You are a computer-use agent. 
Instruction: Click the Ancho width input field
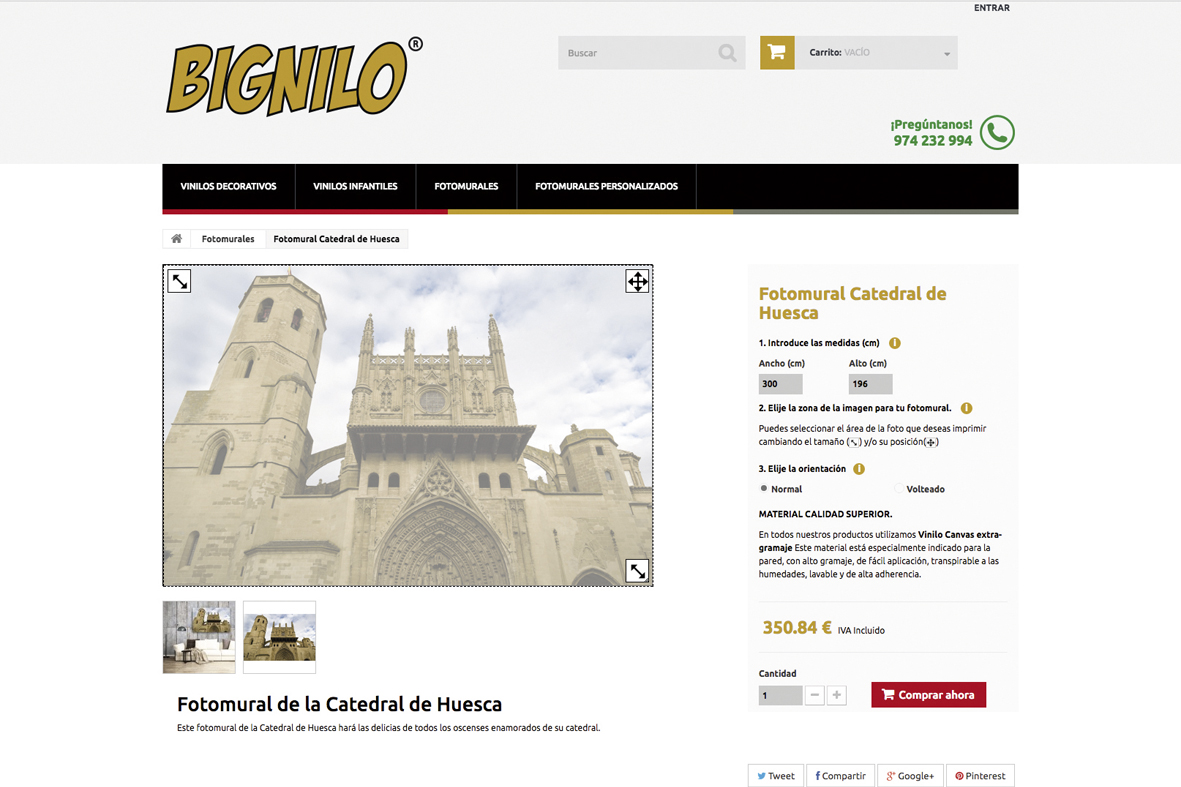click(780, 384)
